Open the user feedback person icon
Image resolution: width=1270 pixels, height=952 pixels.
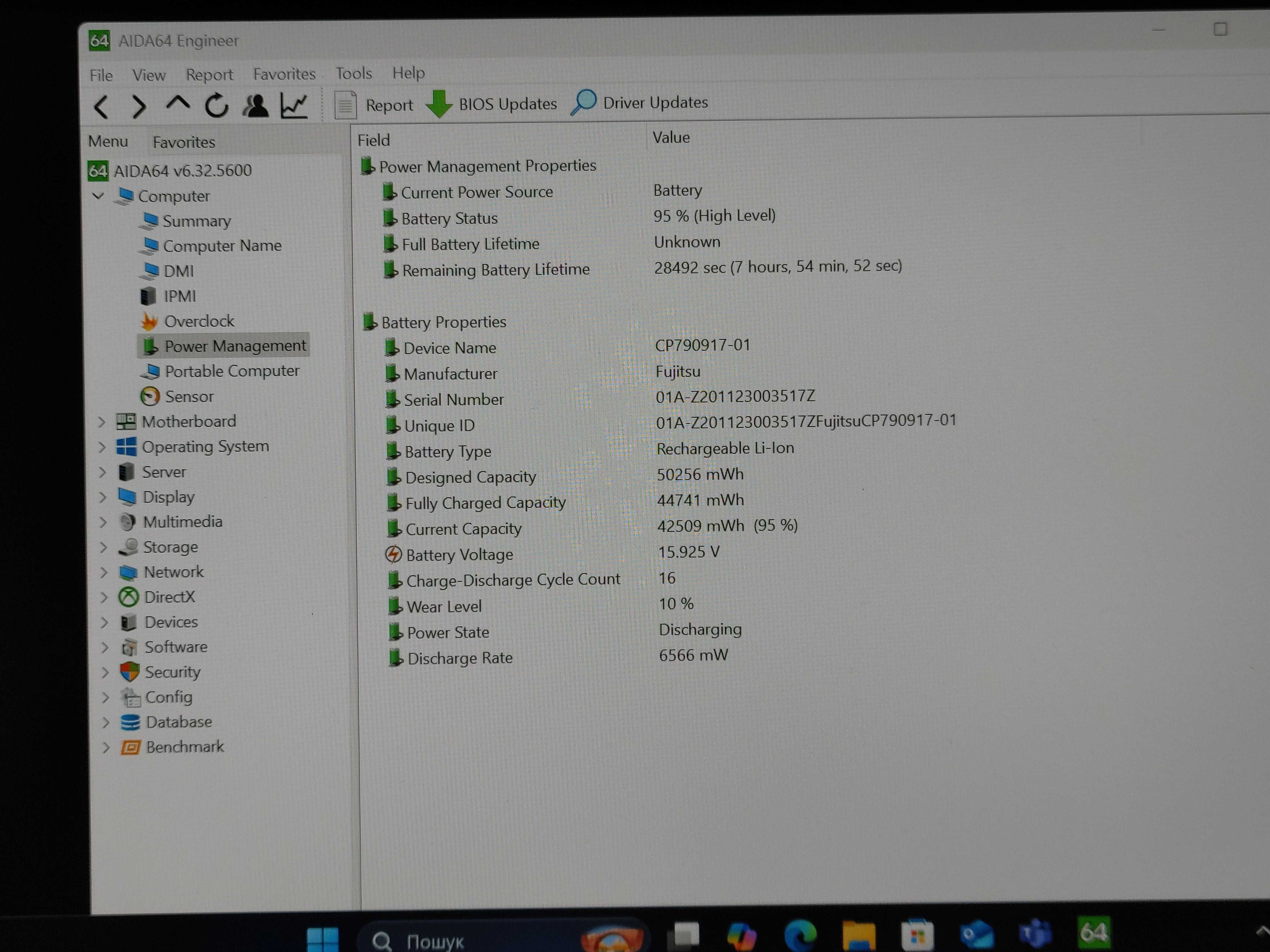[255, 106]
